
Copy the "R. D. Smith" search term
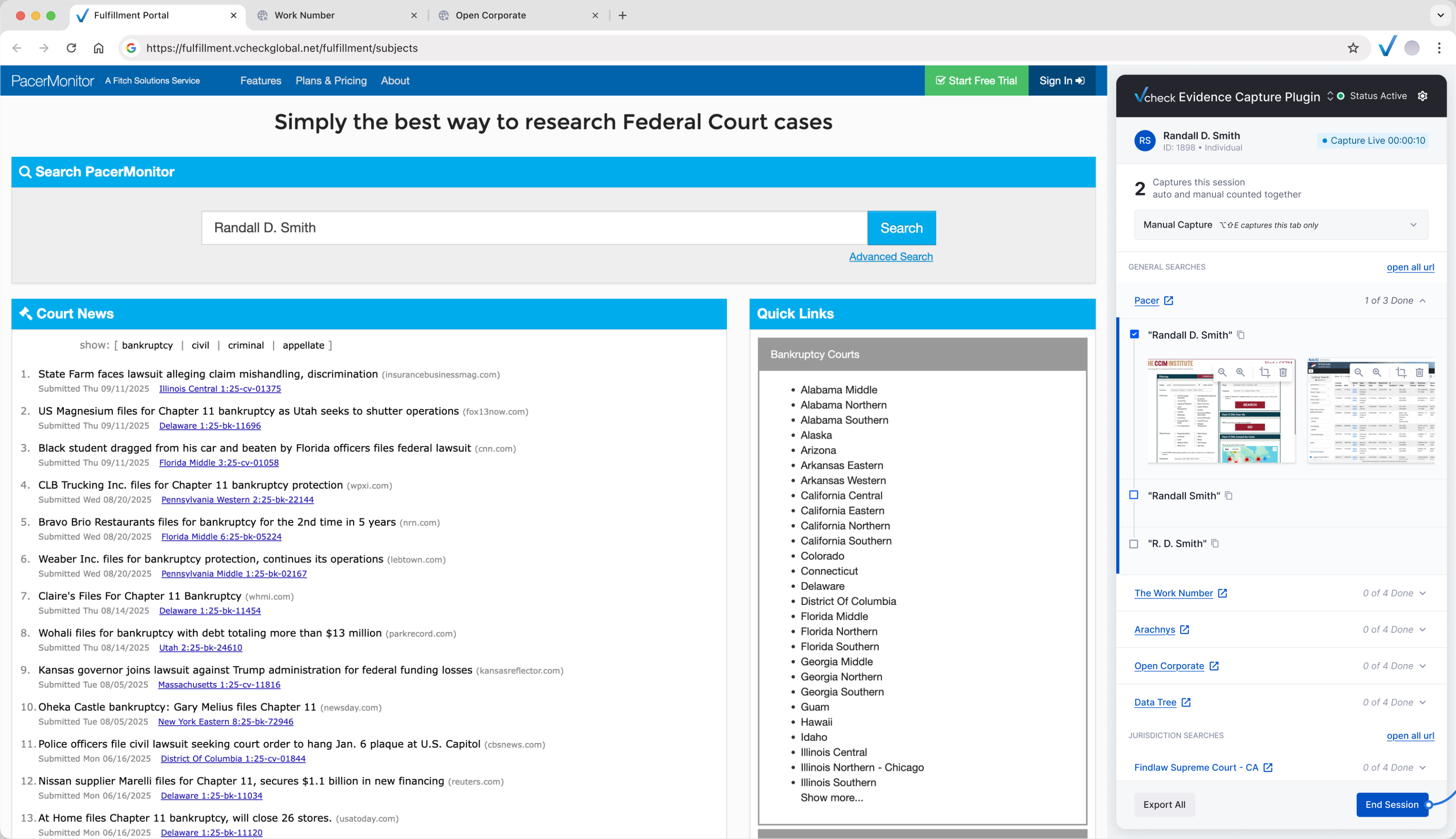1215,544
